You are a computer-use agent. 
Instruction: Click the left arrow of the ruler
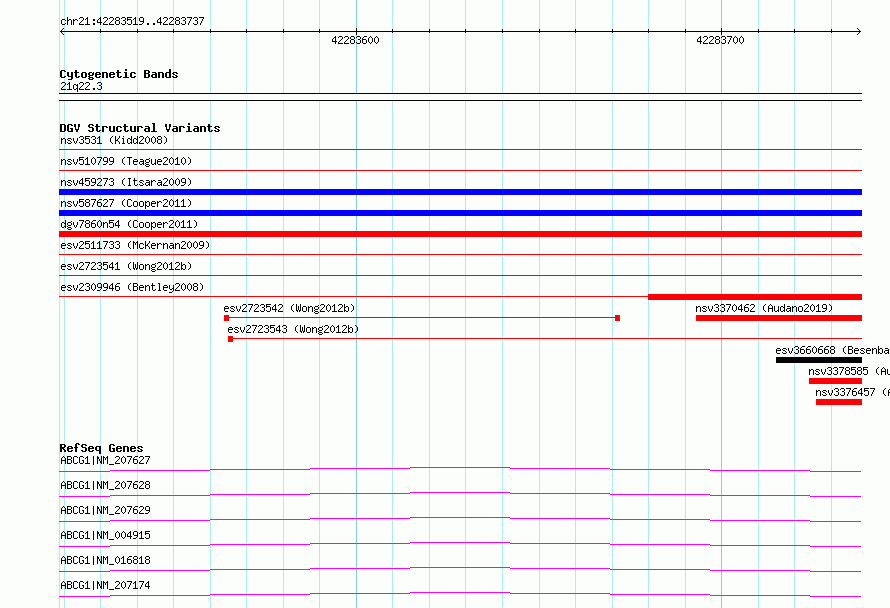point(62,31)
